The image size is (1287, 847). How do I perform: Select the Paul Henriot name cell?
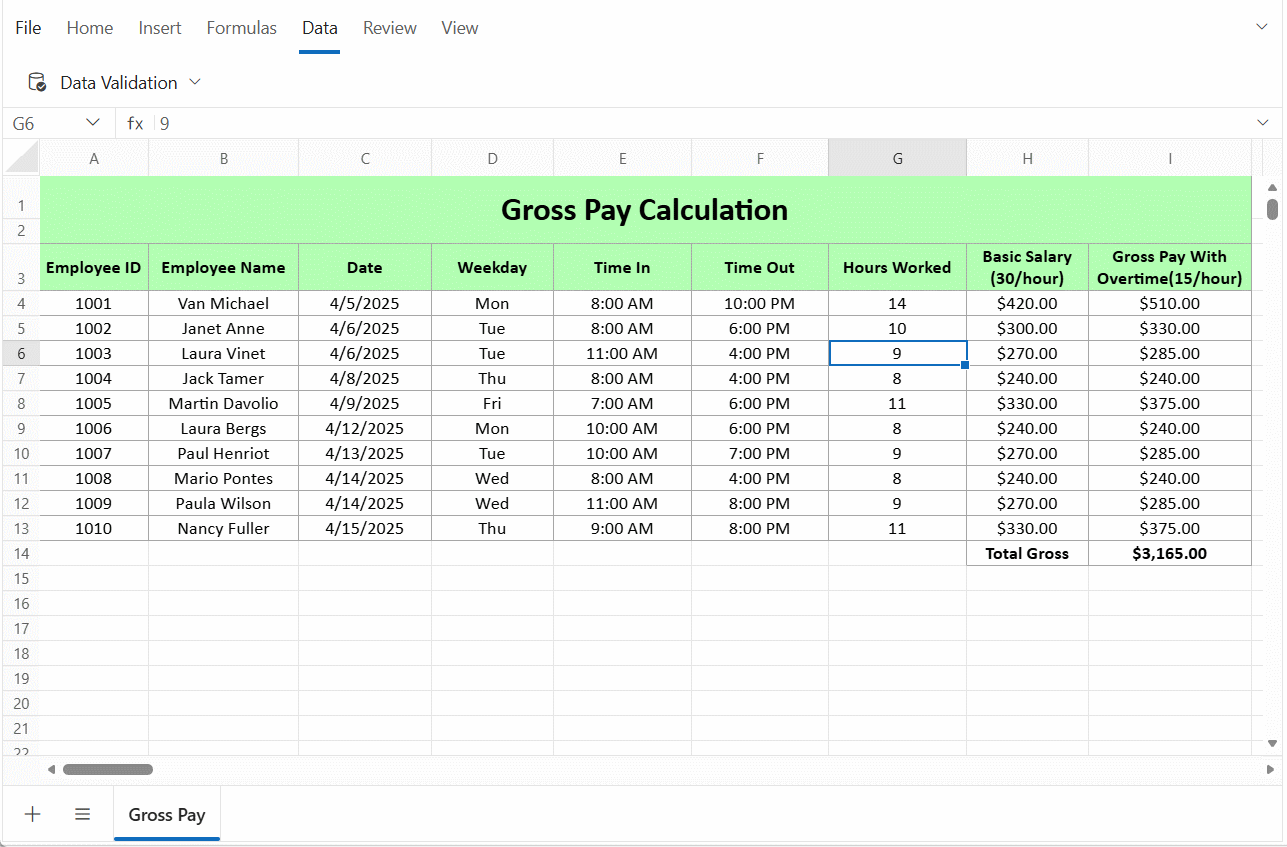(x=223, y=453)
